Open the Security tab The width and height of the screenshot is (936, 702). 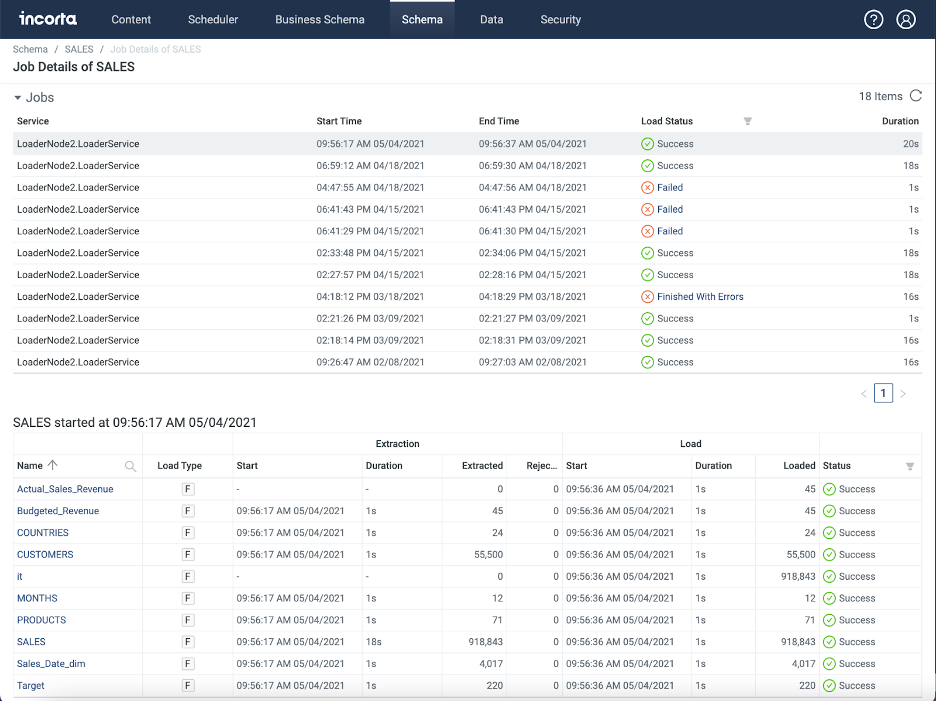560,19
